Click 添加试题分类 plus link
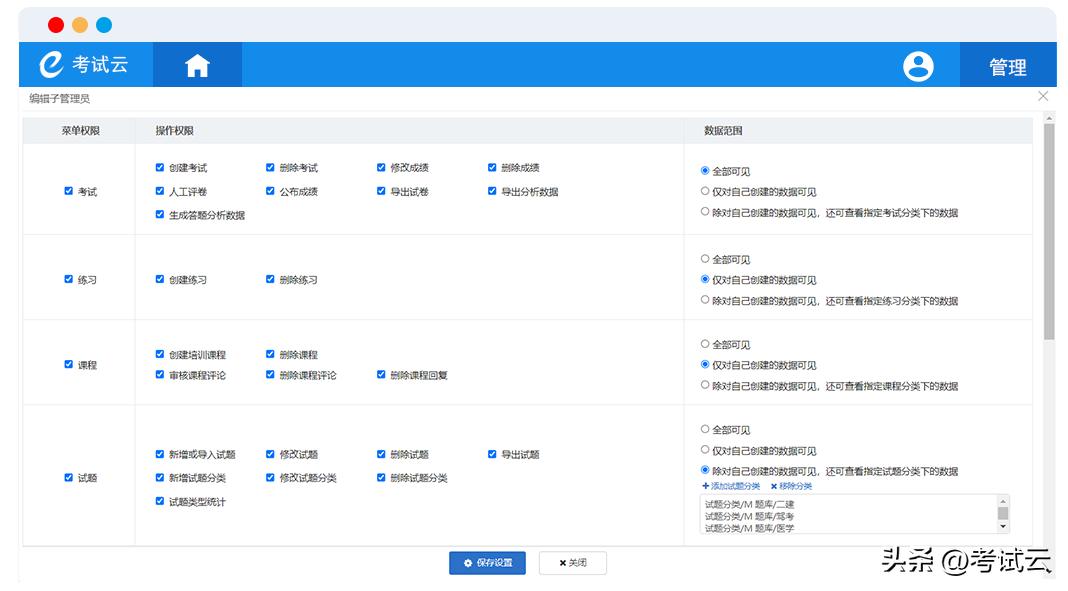1068x591 pixels. (x=731, y=486)
